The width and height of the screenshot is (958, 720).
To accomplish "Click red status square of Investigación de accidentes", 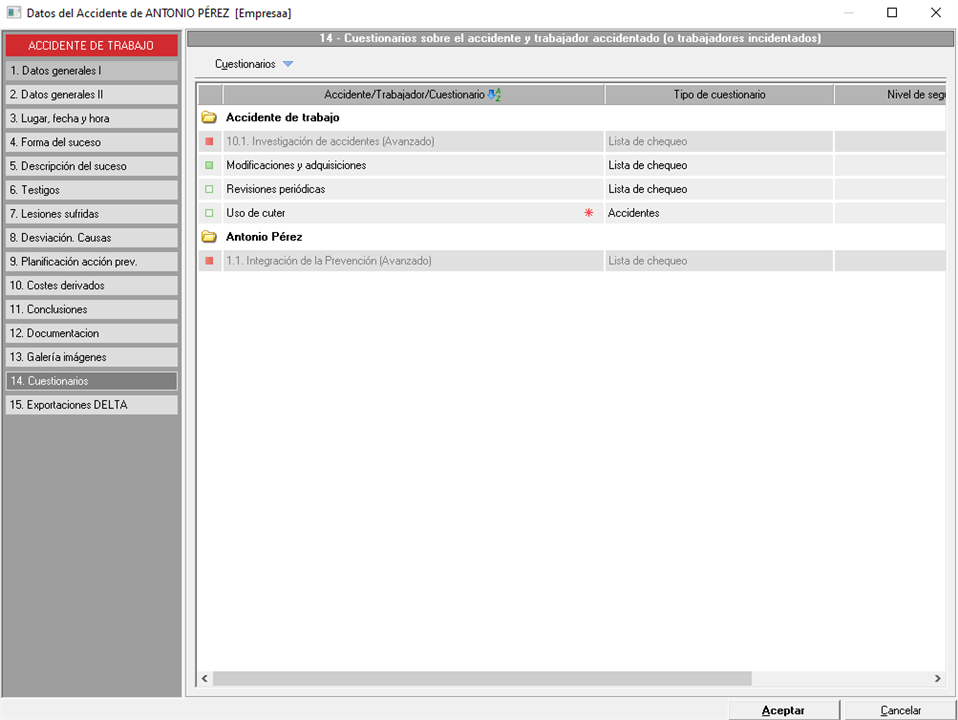I will coord(210,142).
